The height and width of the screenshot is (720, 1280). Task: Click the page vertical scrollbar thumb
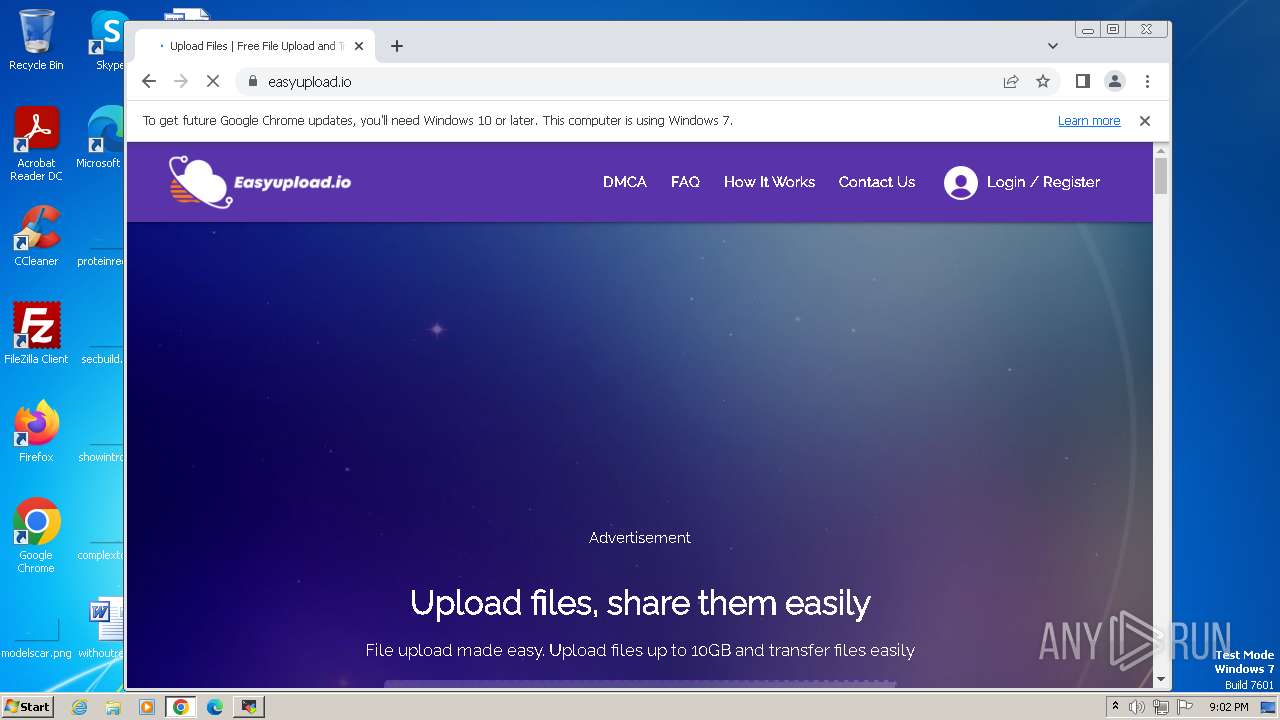[x=1161, y=176]
